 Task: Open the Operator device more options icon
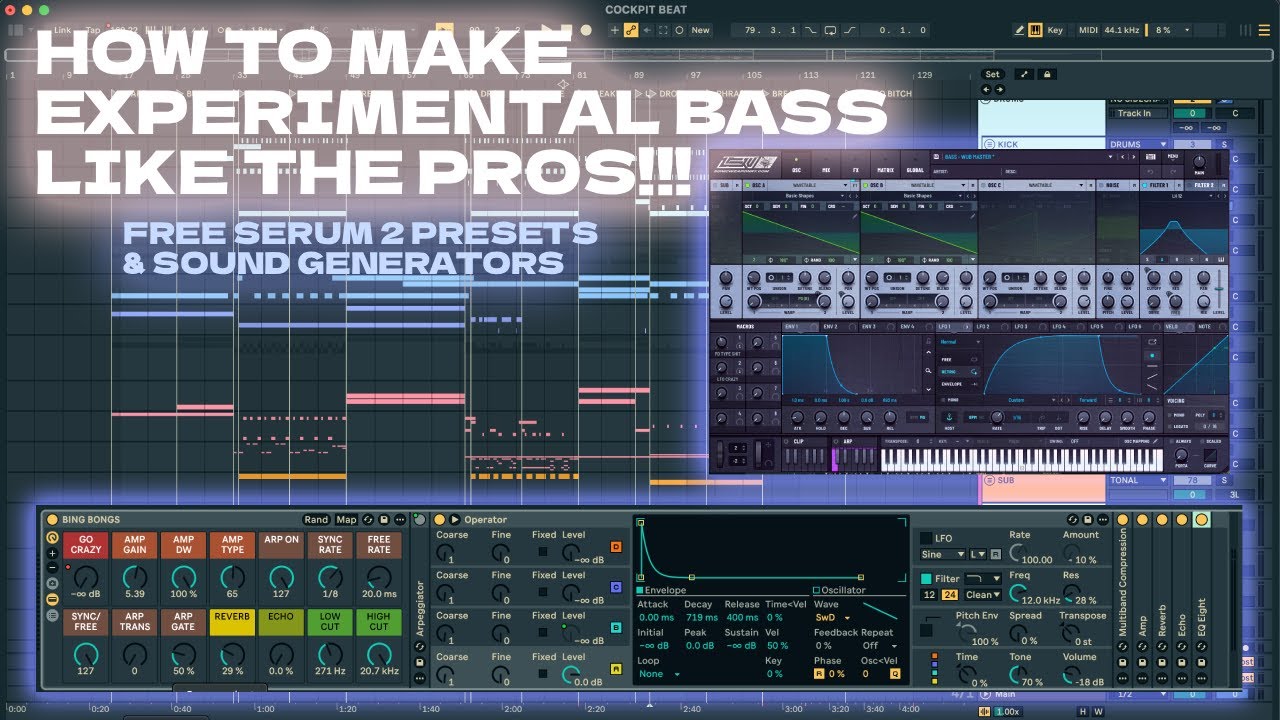tap(1101, 520)
